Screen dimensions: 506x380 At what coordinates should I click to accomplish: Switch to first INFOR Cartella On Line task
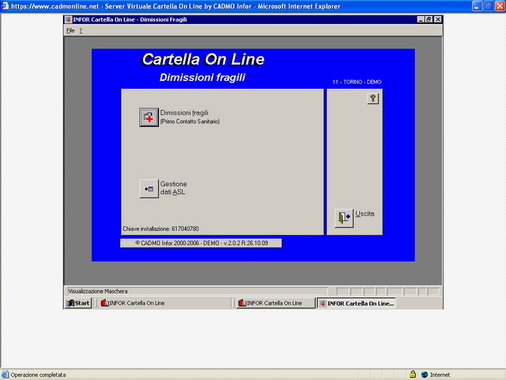click(133, 303)
